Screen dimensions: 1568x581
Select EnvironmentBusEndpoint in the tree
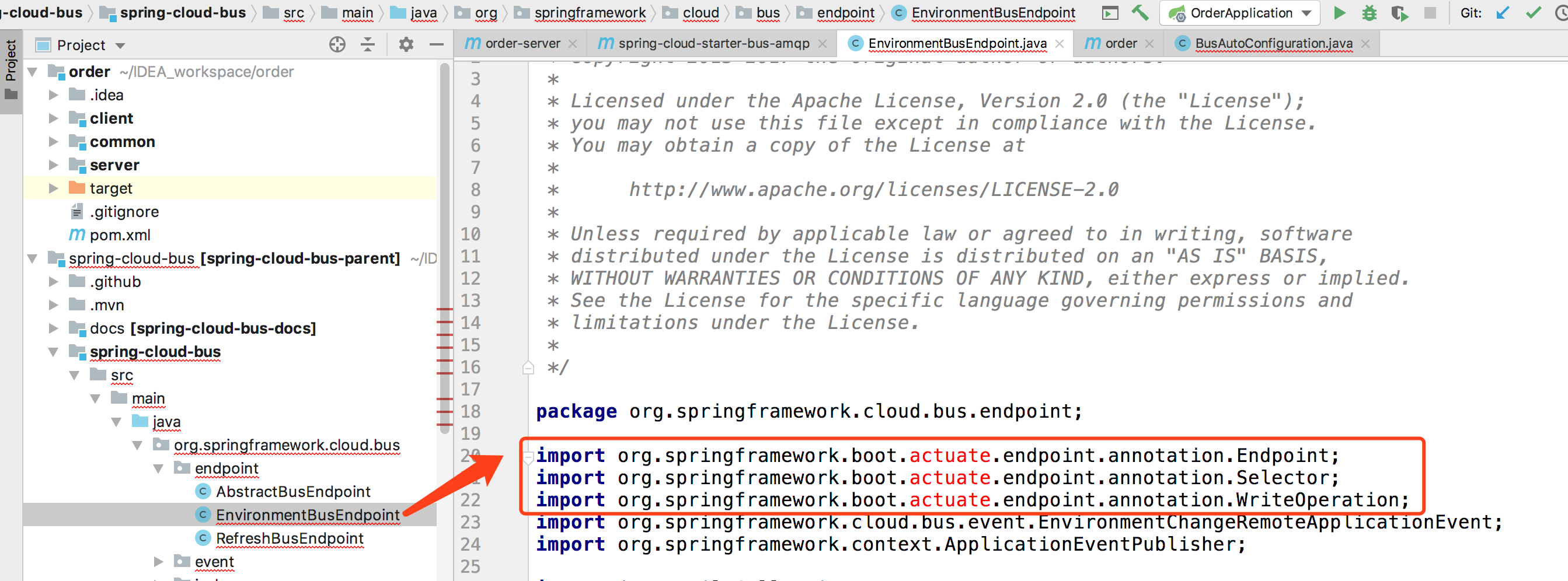(308, 515)
